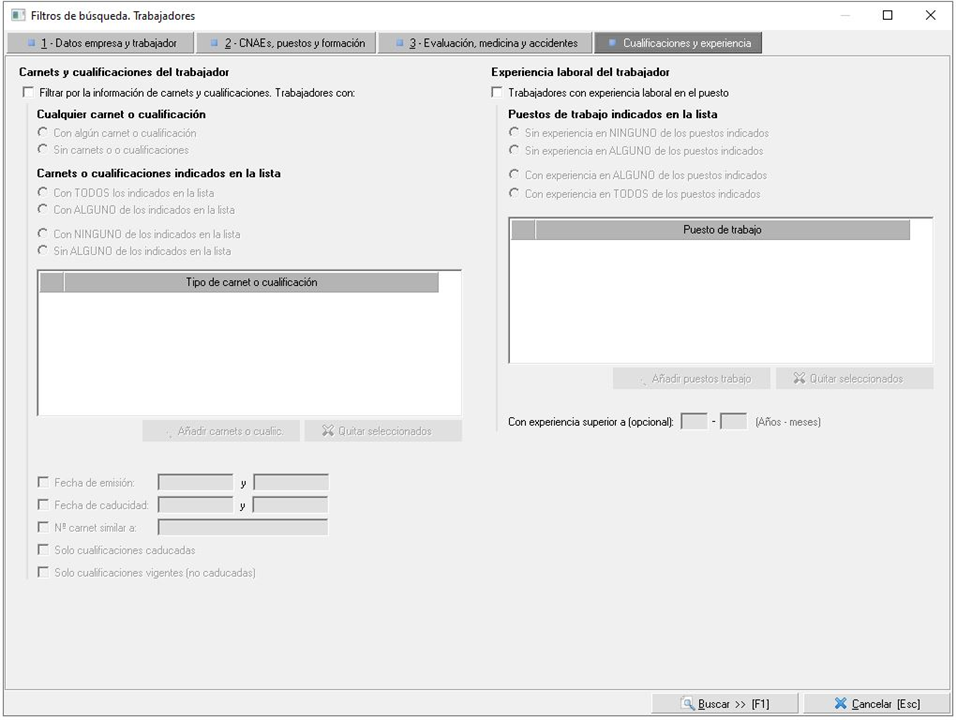Enable Filtrar por la información de carnets checkbox

tap(28, 92)
